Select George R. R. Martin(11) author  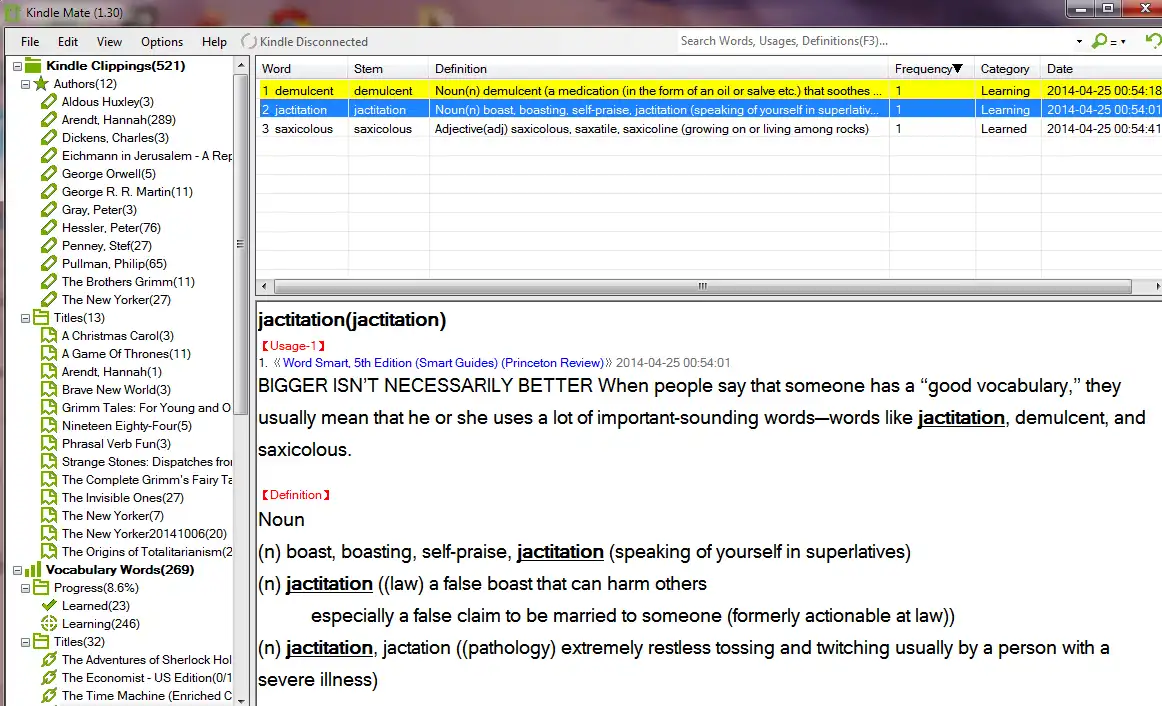click(127, 192)
